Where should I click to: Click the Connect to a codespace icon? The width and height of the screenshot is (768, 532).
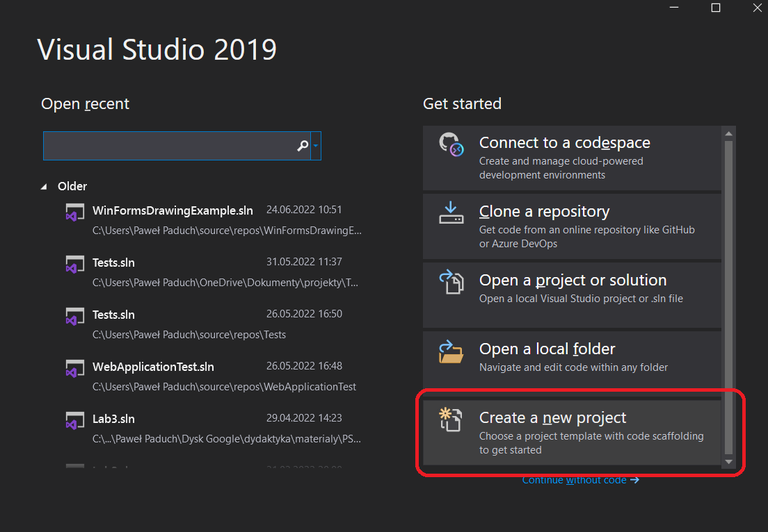click(x=452, y=146)
